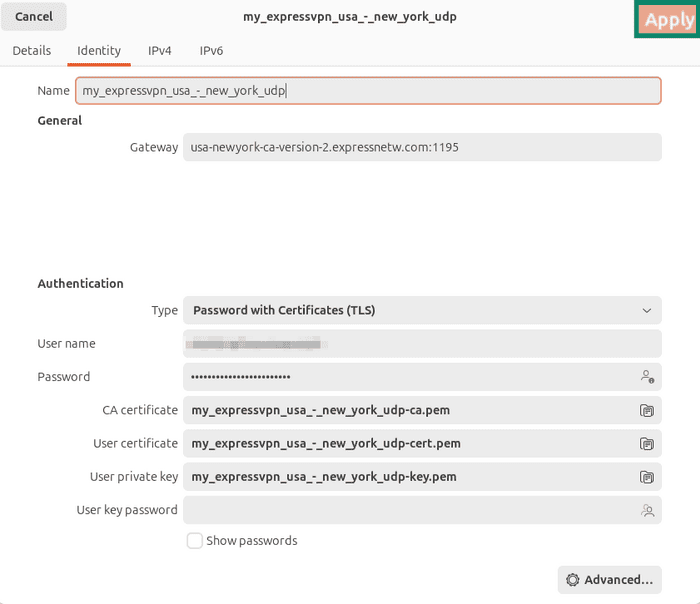Browse for CA certificate via file icon
700x604 pixels.
pyautogui.click(x=647, y=410)
